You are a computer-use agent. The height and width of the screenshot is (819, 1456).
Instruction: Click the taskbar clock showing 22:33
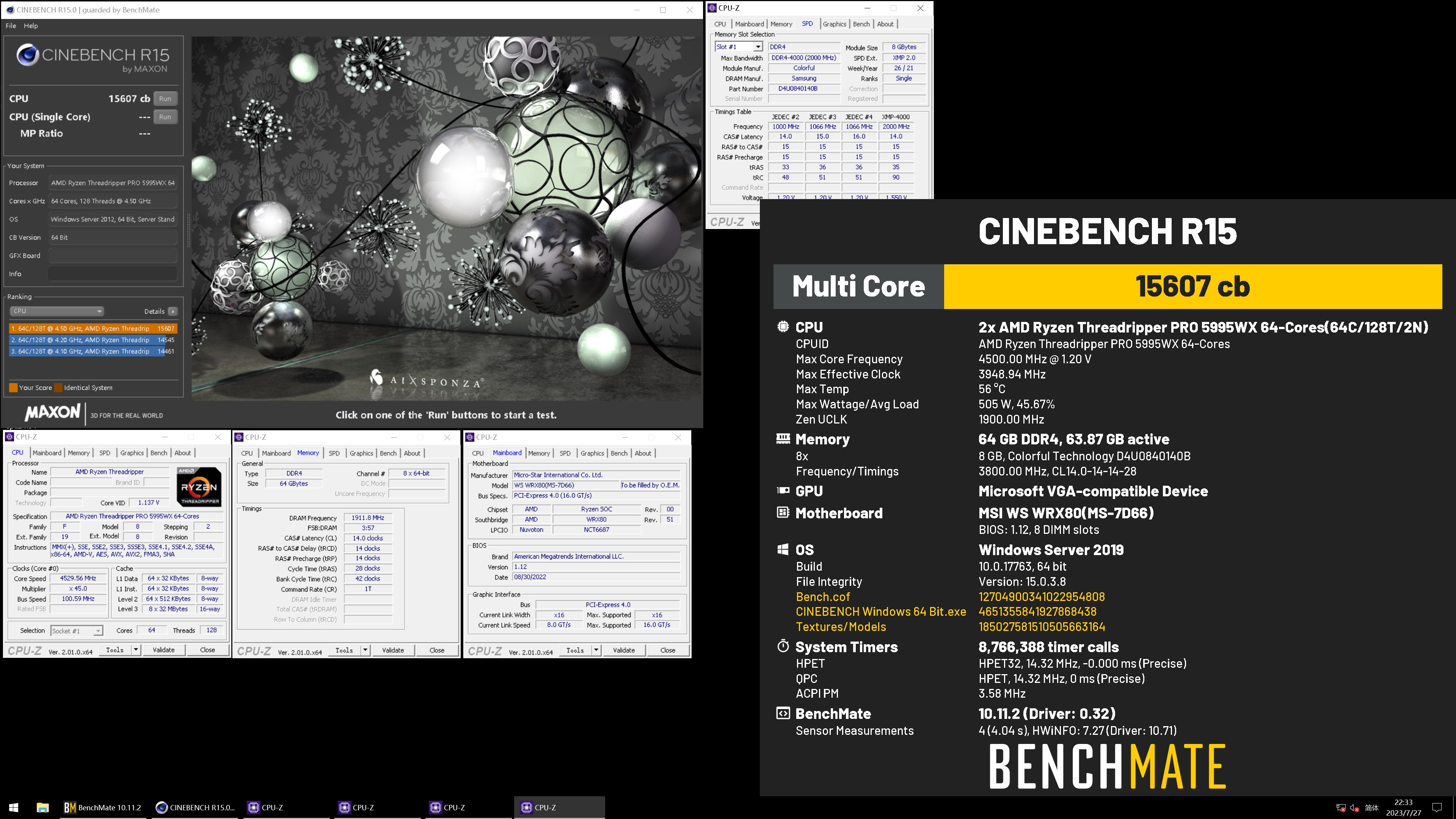[1403, 807]
